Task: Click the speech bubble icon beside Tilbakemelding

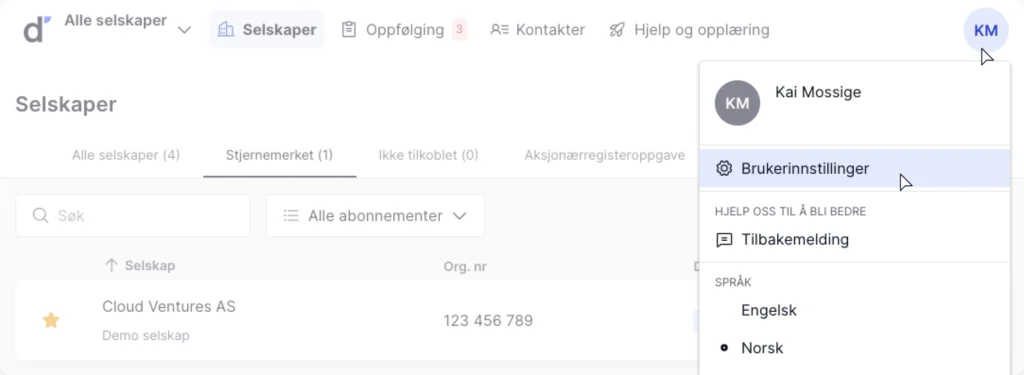Action: [x=724, y=240]
